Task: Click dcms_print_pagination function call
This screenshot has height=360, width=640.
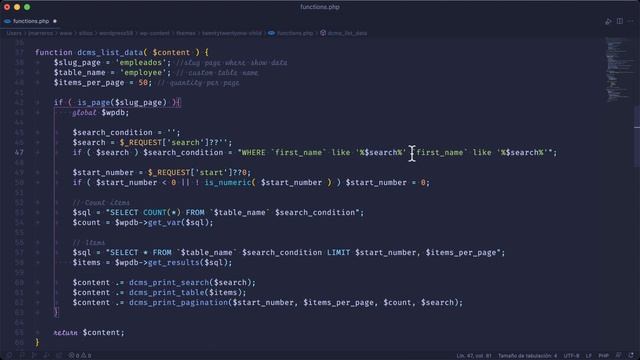Action: coord(178,302)
